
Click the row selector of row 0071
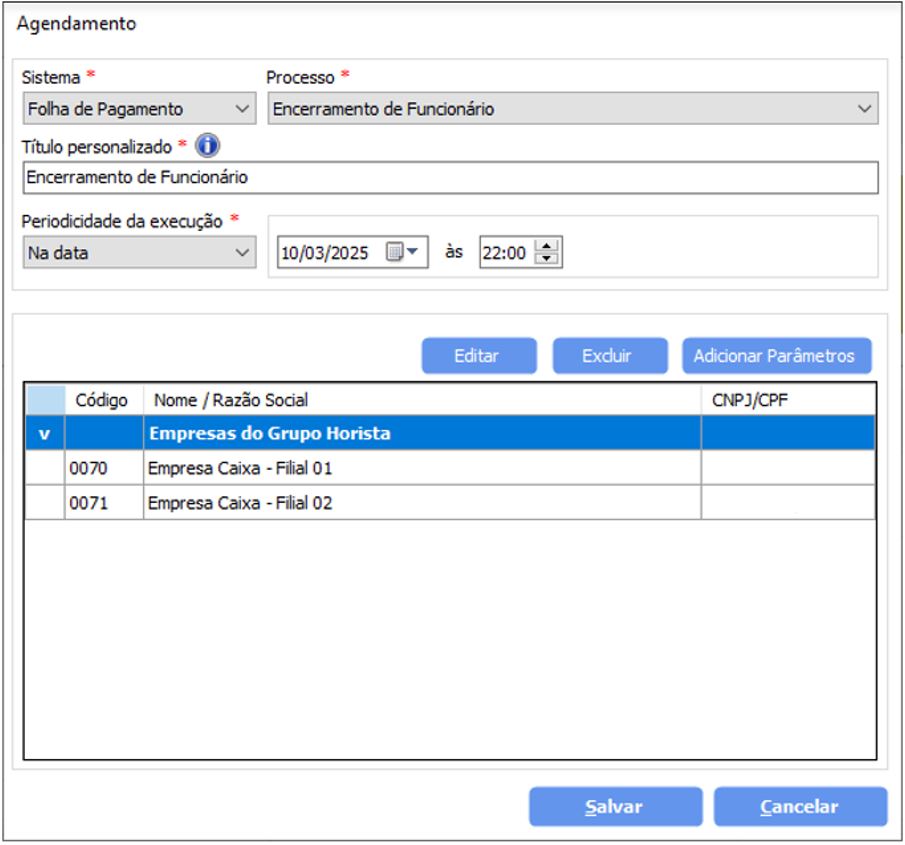pos(44,502)
